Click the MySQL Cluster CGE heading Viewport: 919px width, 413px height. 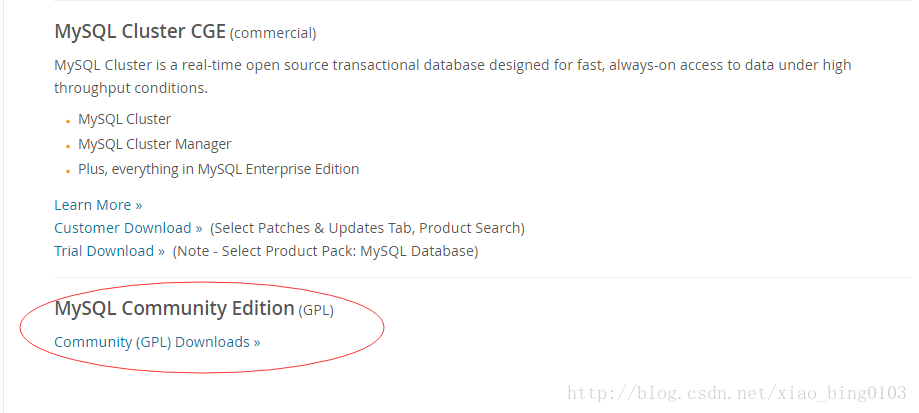pyautogui.click(x=140, y=32)
